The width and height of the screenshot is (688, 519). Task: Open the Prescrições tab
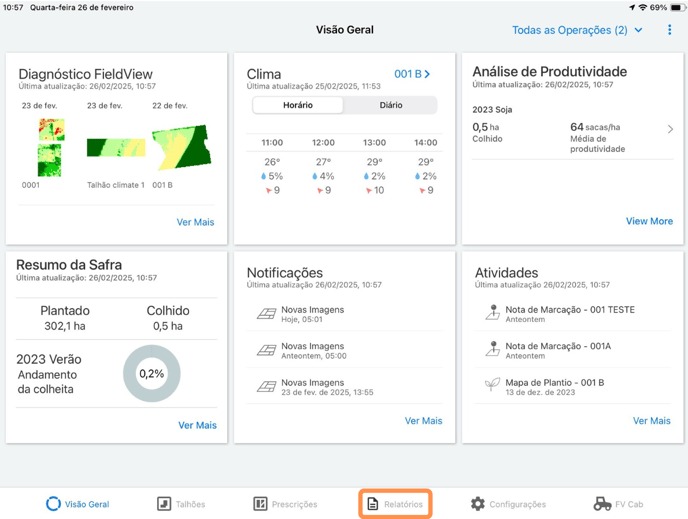pyautogui.click(x=260, y=504)
